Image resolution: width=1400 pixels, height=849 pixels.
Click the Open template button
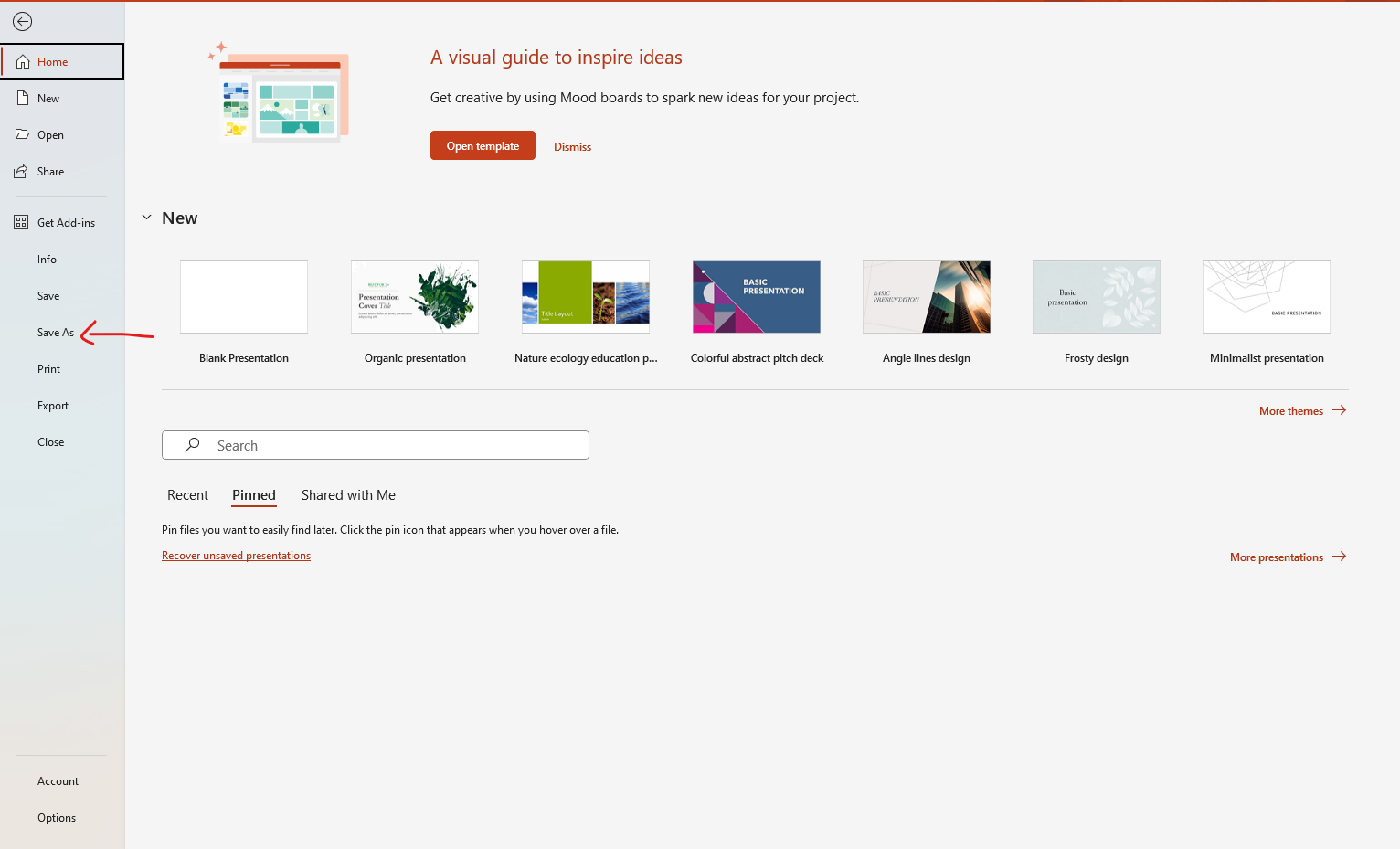tap(483, 145)
